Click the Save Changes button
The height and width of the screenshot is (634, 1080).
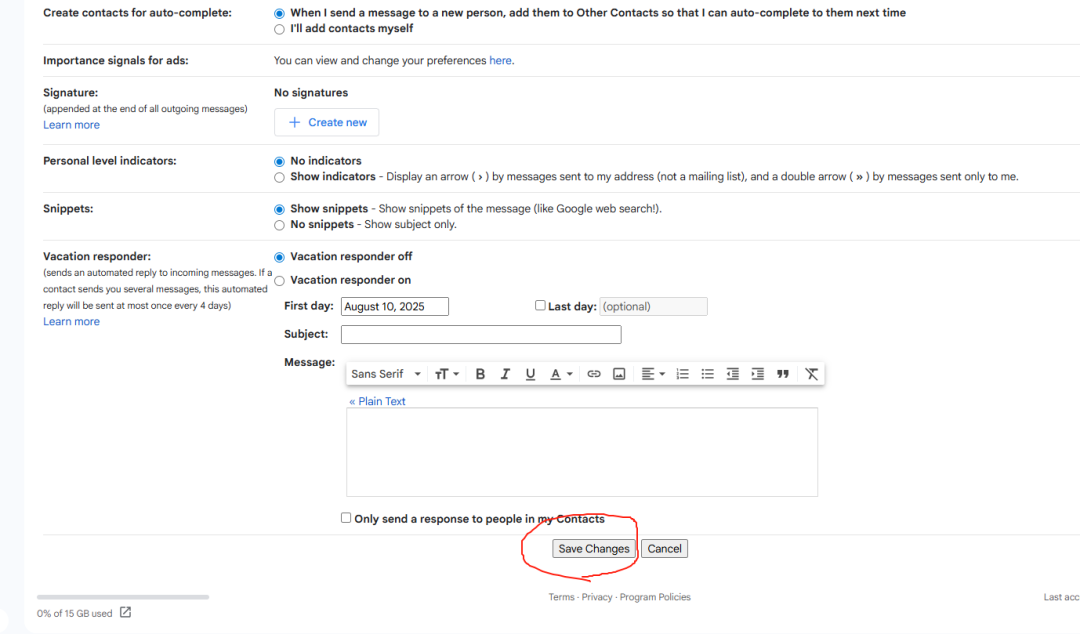(594, 549)
